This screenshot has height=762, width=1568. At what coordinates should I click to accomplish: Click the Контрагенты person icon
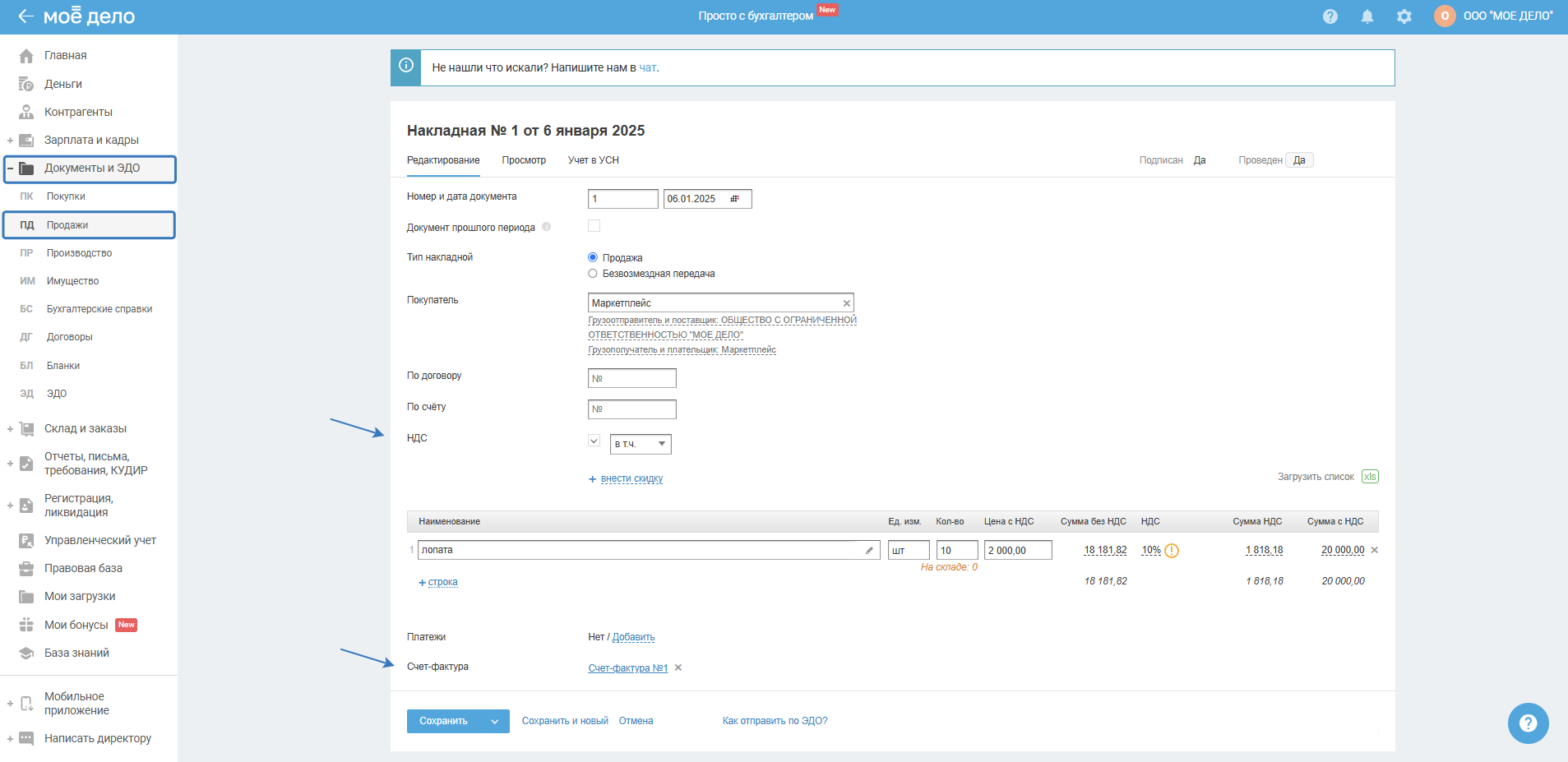coord(26,112)
